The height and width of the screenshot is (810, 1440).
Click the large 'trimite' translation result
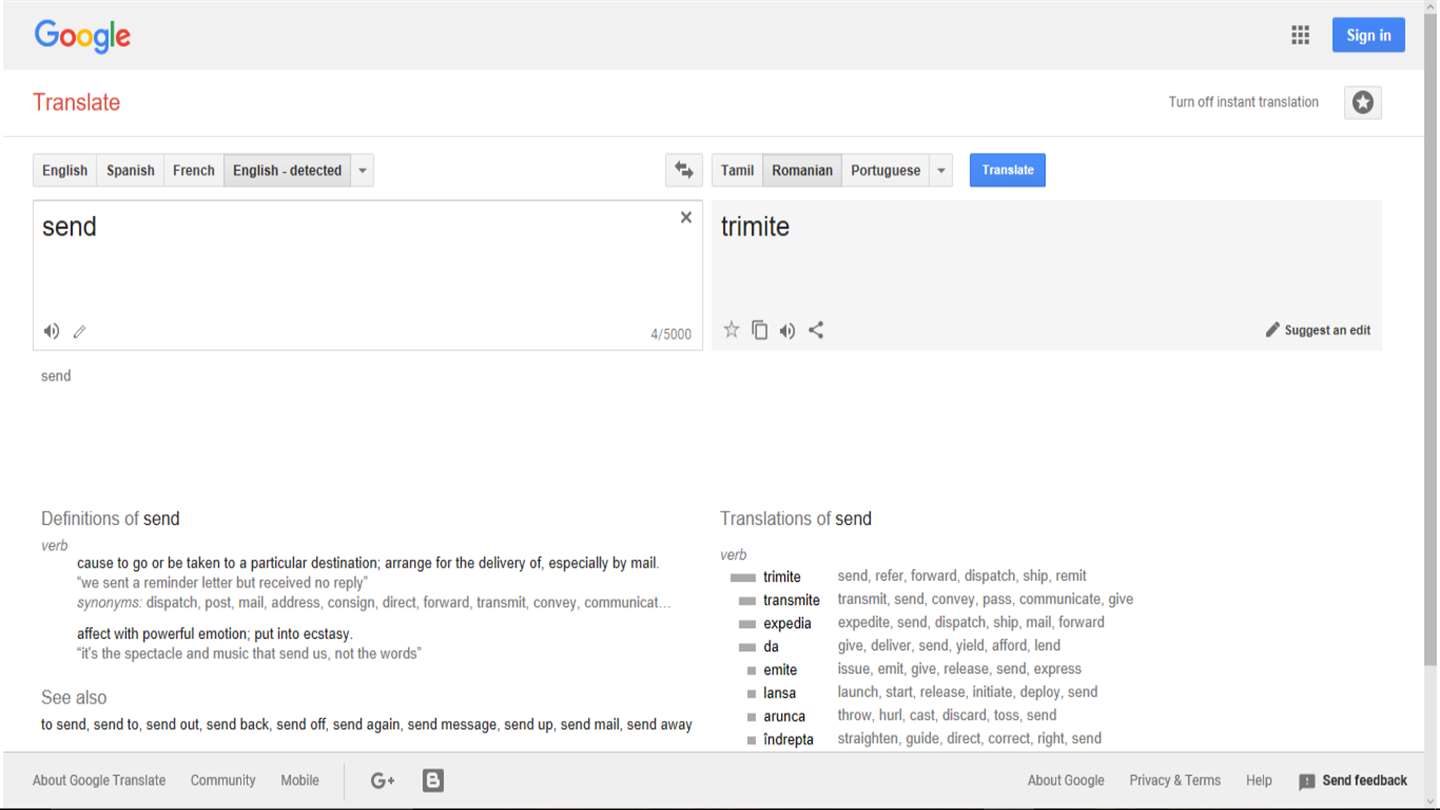point(755,226)
